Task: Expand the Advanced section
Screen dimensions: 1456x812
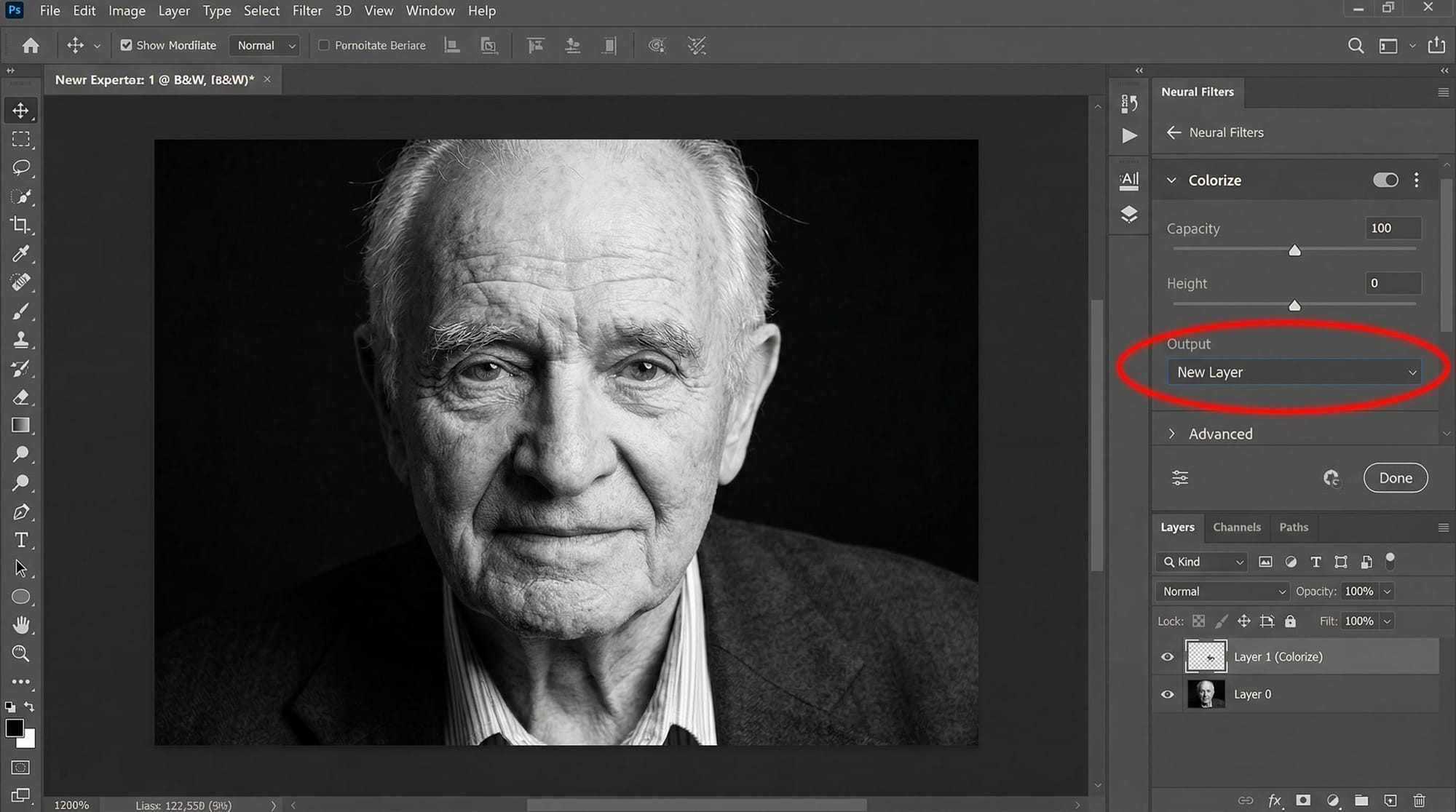Action: [x=1171, y=434]
